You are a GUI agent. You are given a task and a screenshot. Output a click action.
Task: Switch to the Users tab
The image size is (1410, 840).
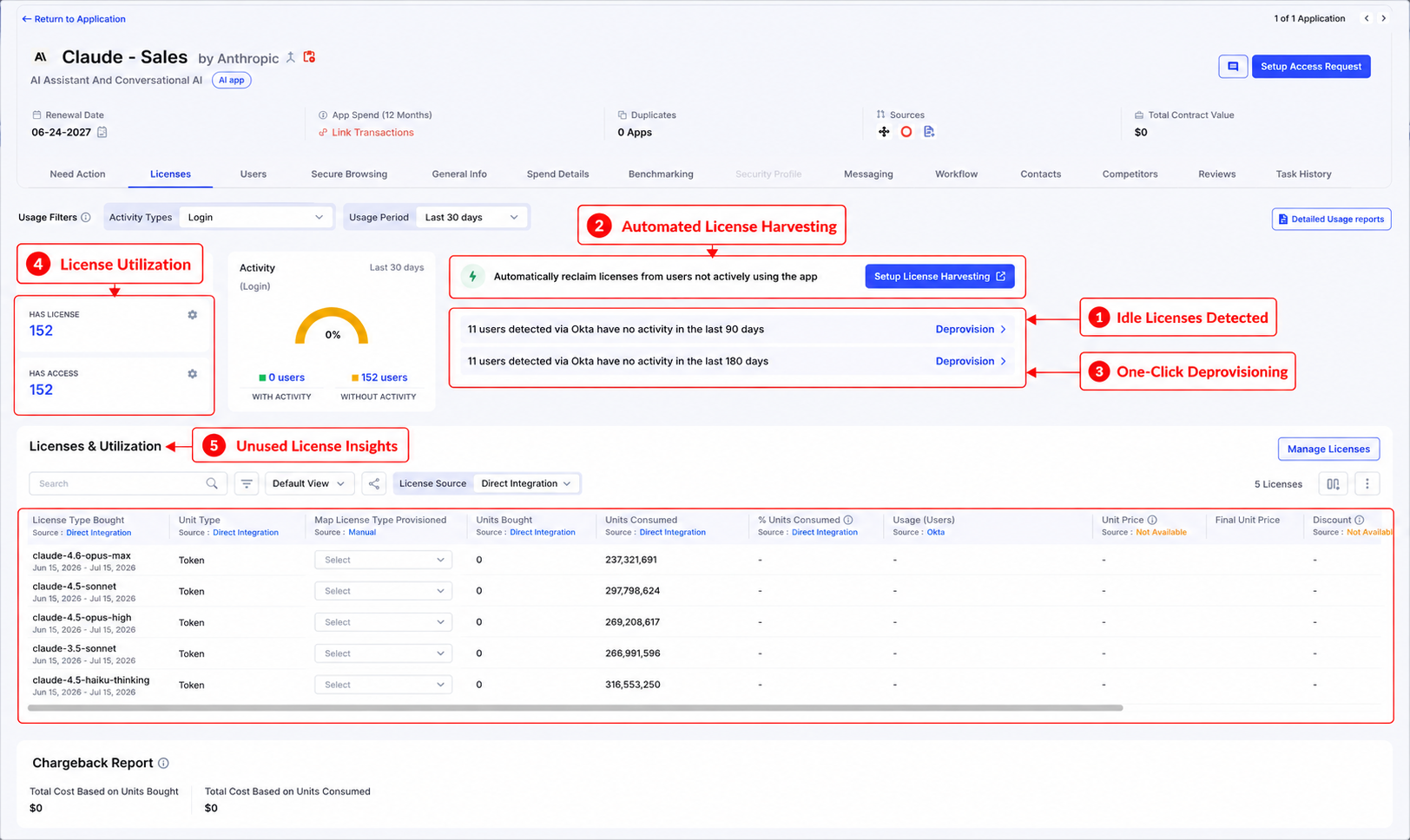point(254,174)
